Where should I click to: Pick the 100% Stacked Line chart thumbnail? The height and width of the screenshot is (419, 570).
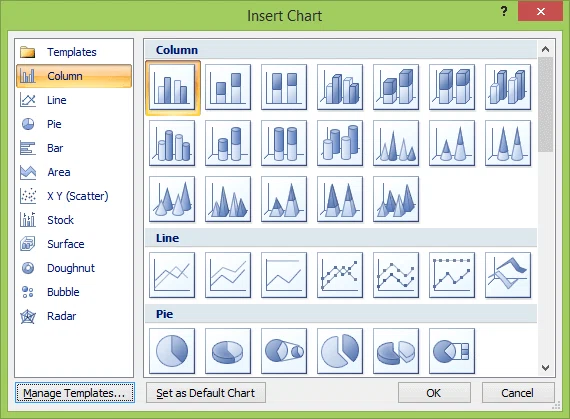click(284, 275)
